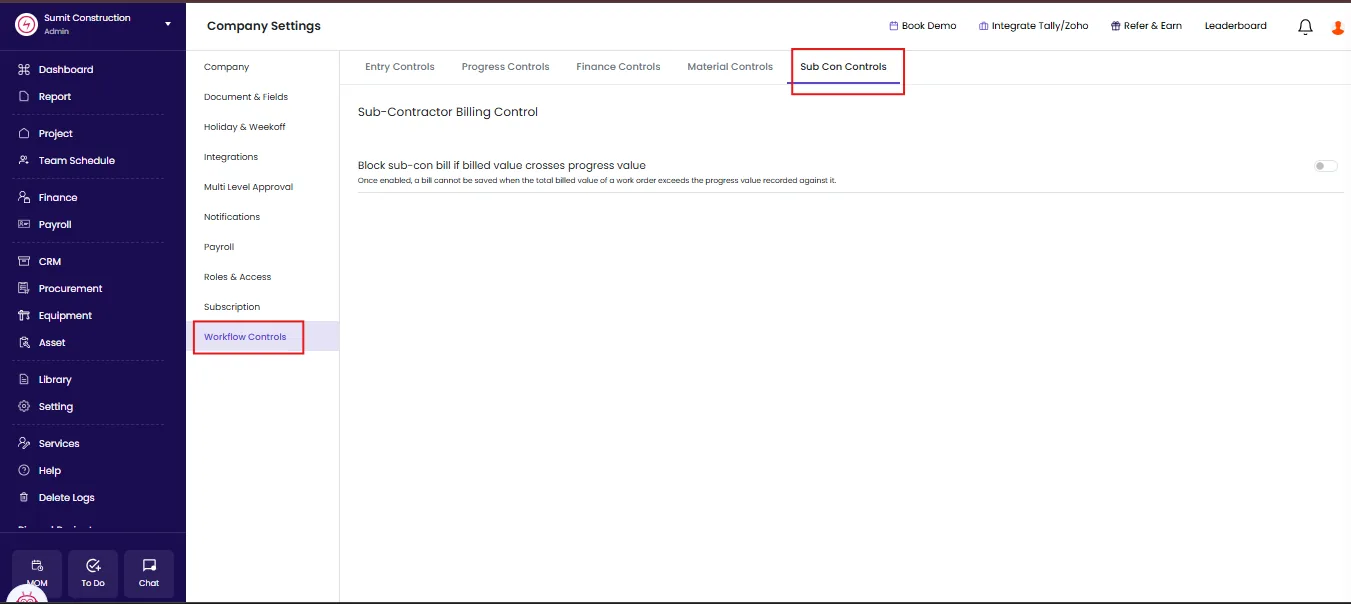The width and height of the screenshot is (1351, 604).
Task: Click the Procurement icon in sidebar
Action: pyautogui.click(x=24, y=289)
